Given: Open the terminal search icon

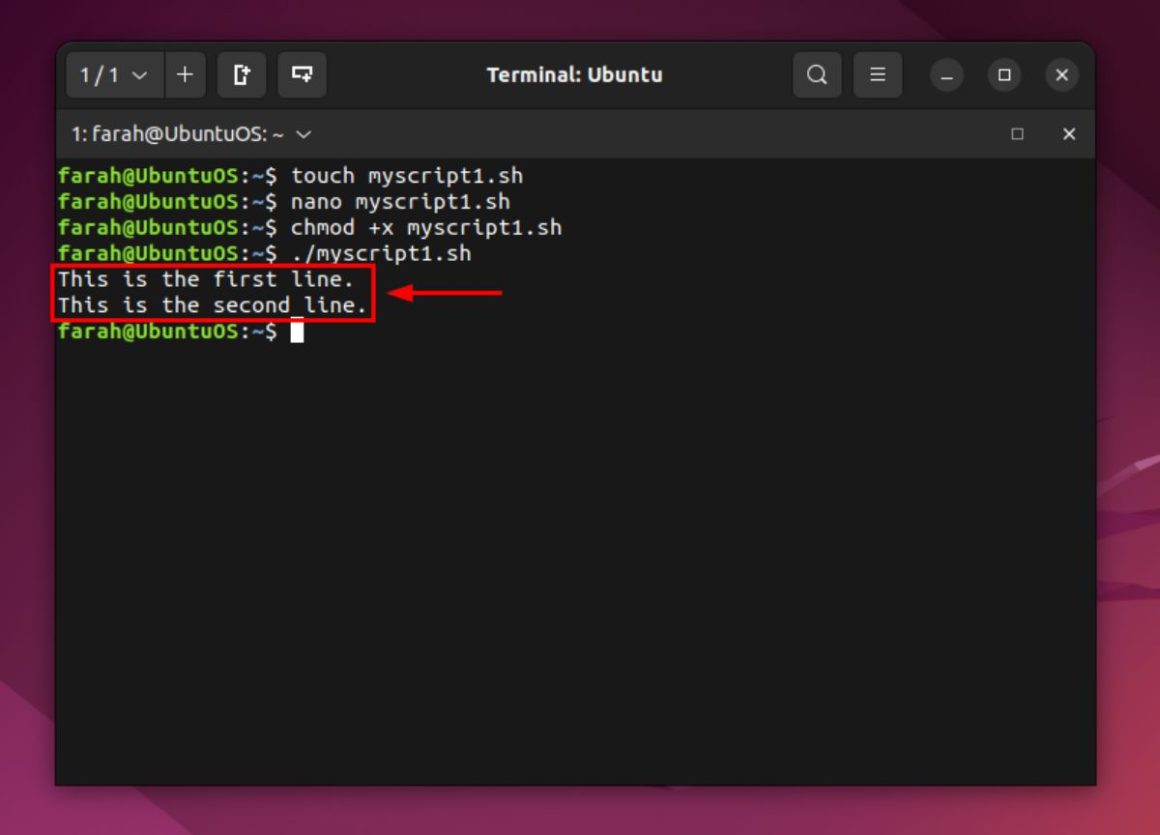Looking at the screenshot, I should (817, 75).
